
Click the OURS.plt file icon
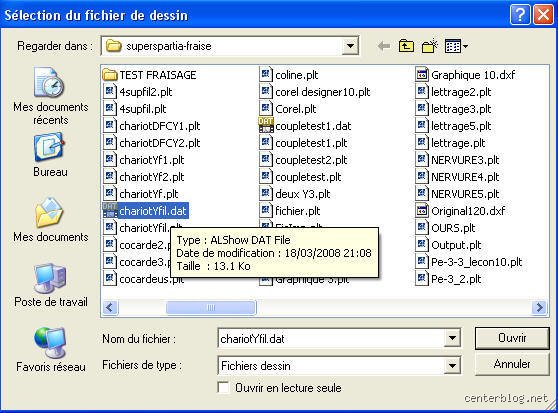coord(422,228)
